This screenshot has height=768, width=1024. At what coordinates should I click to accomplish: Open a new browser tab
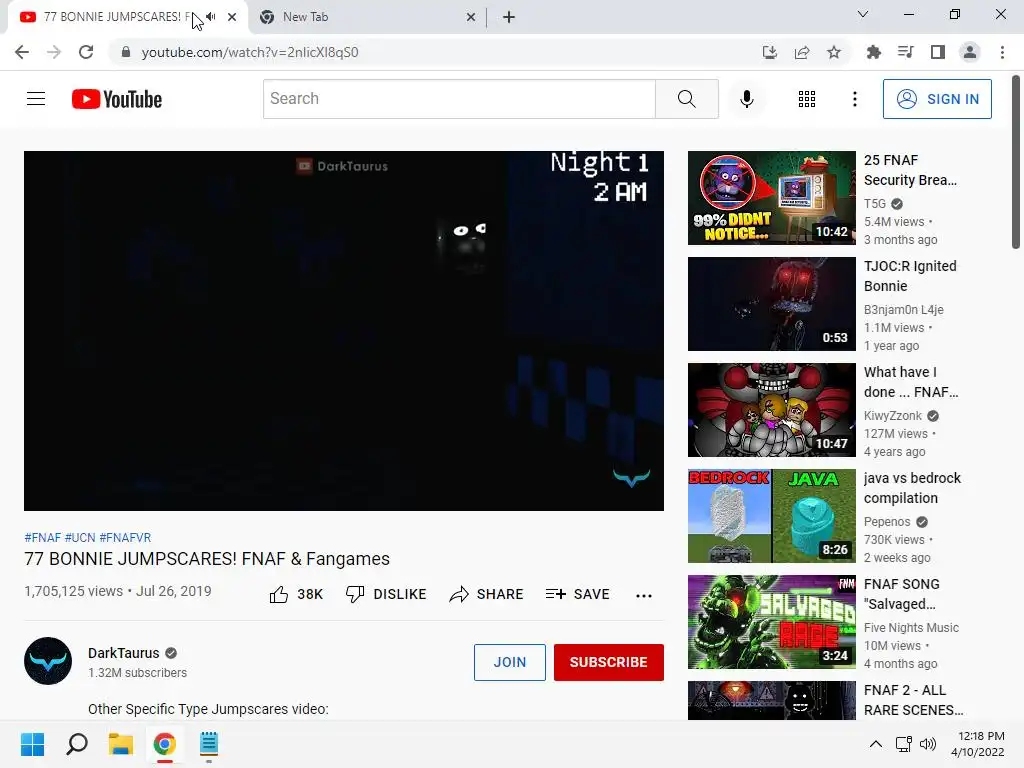coord(509,18)
